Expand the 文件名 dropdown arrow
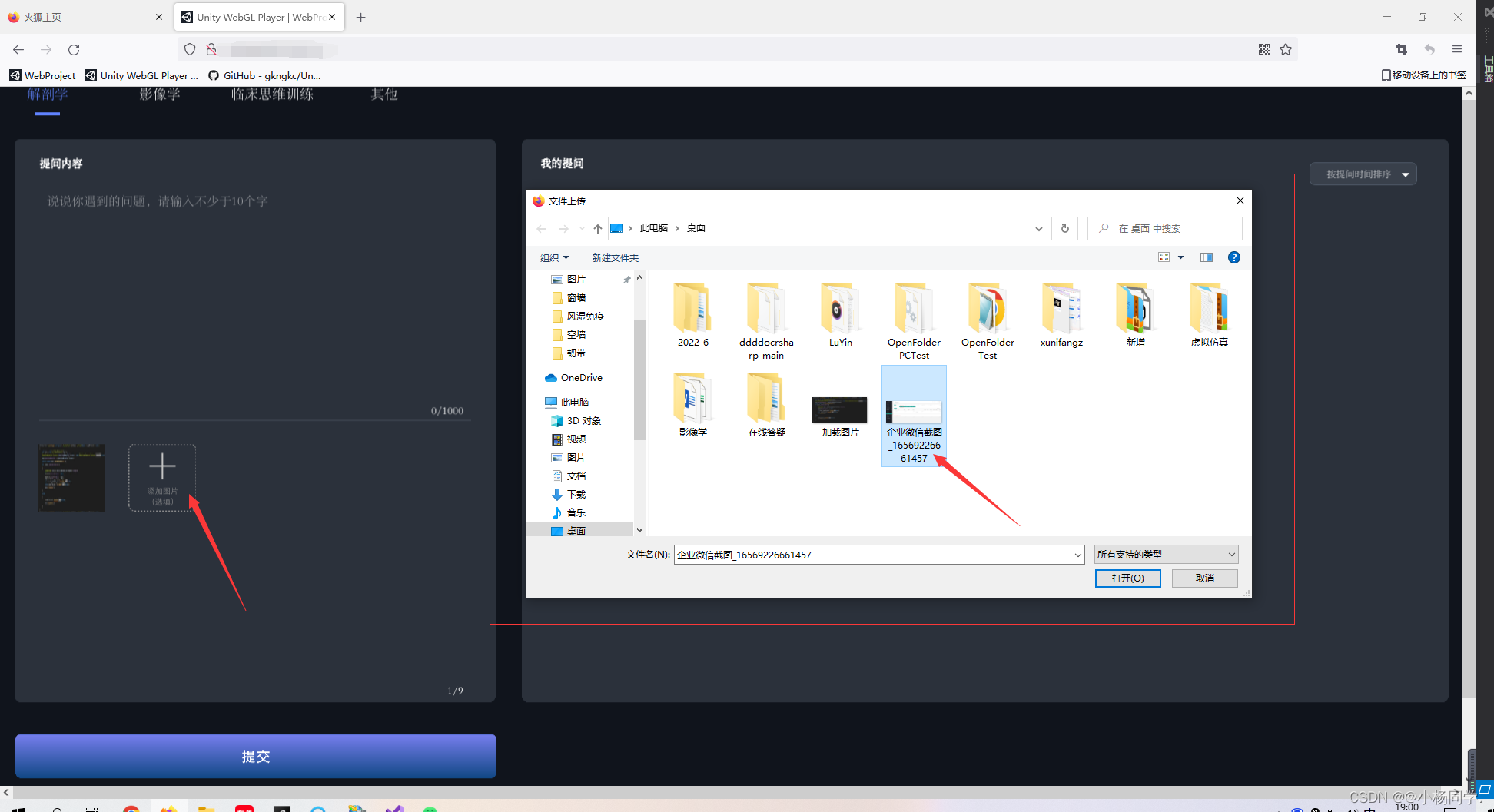The width and height of the screenshot is (1494, 812). [x=1077, y=555]
